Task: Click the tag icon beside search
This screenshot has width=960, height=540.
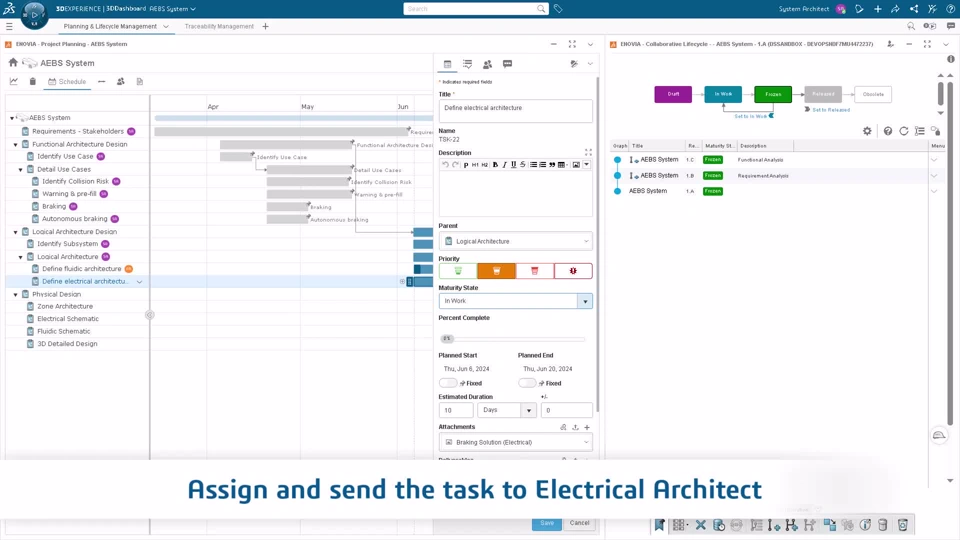Action: click(558, 9)
